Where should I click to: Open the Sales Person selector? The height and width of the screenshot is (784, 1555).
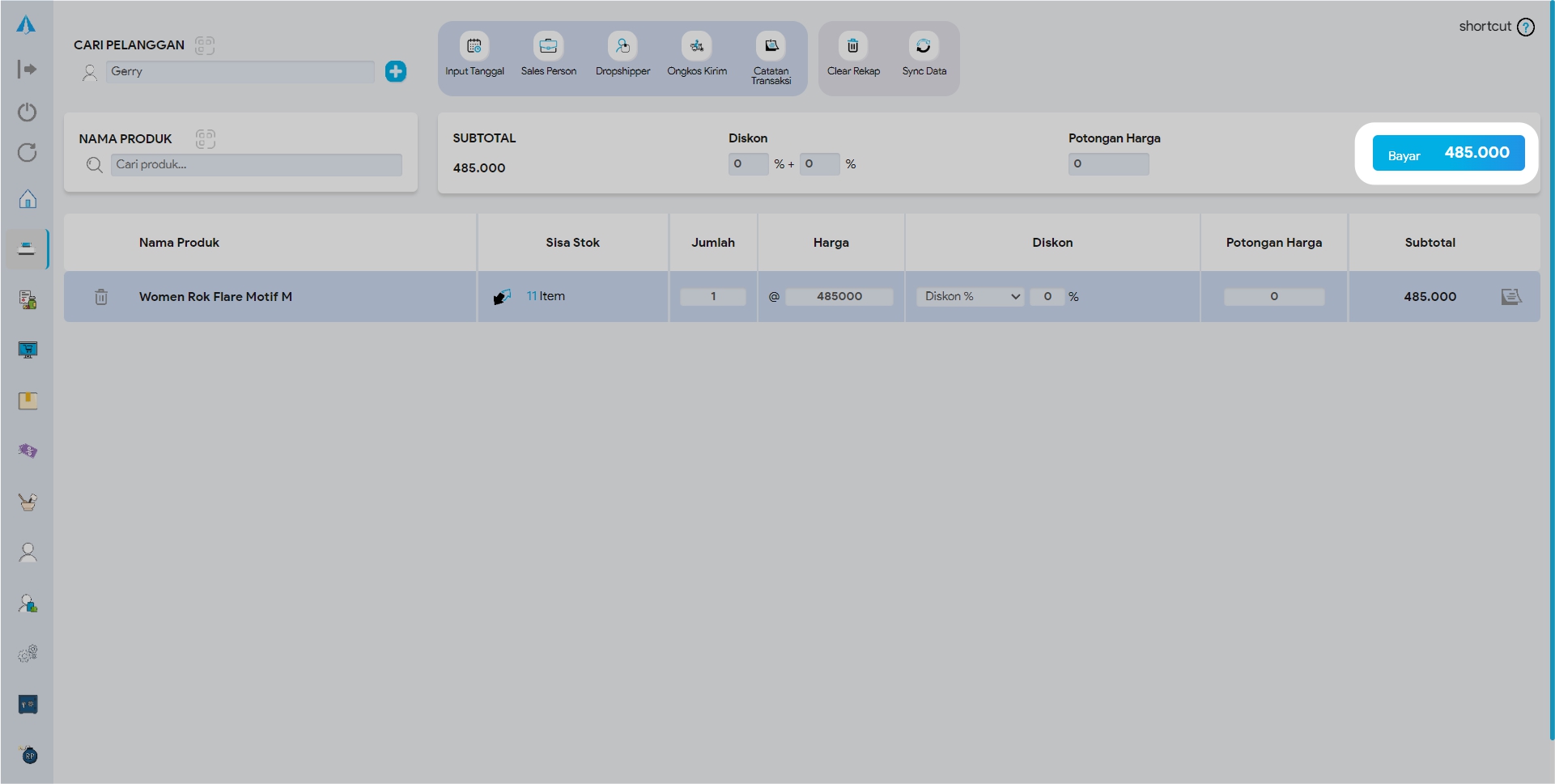[548, 46]
